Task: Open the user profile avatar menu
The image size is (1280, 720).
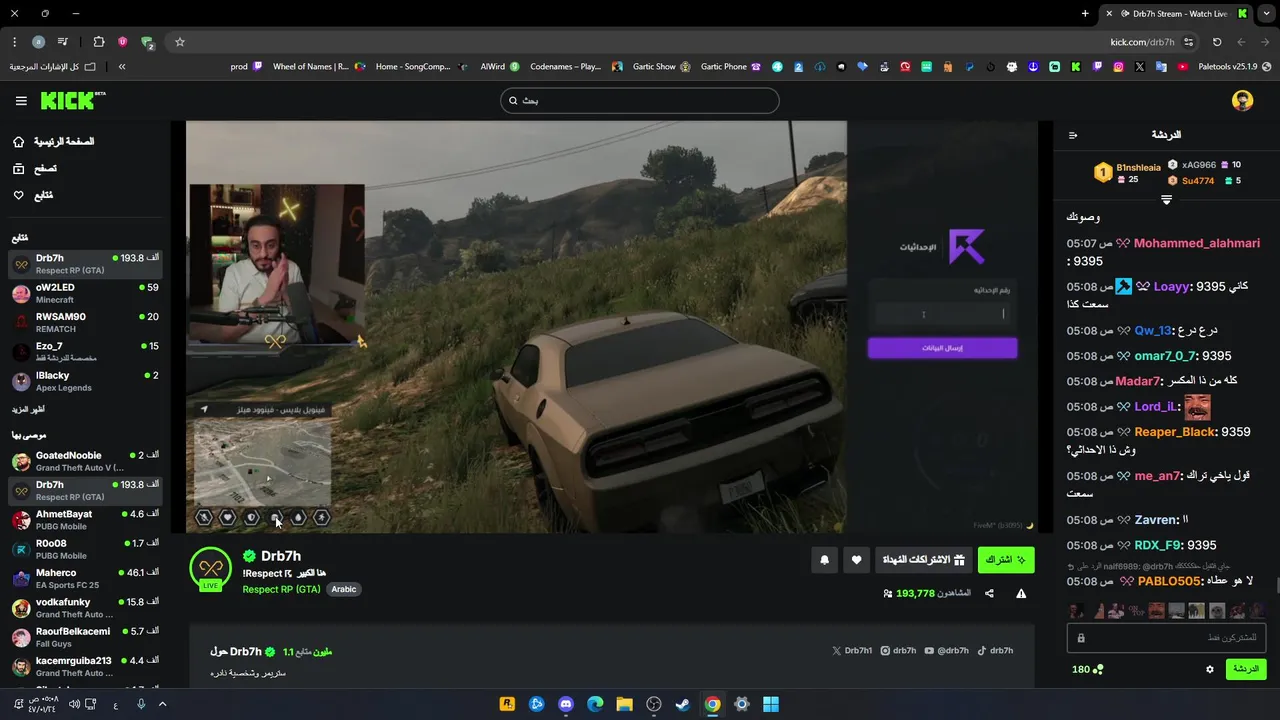Action: click(1242, 100)
